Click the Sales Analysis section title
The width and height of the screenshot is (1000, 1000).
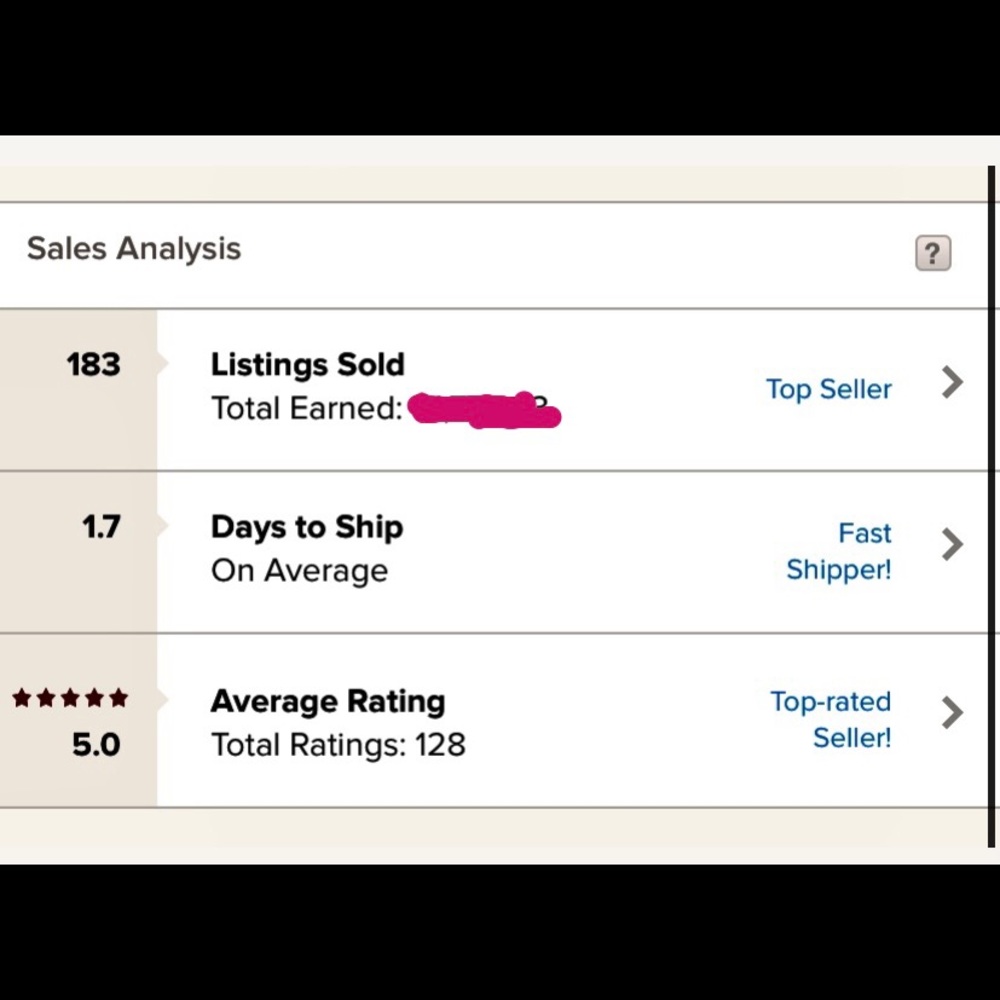click(134, 249)
